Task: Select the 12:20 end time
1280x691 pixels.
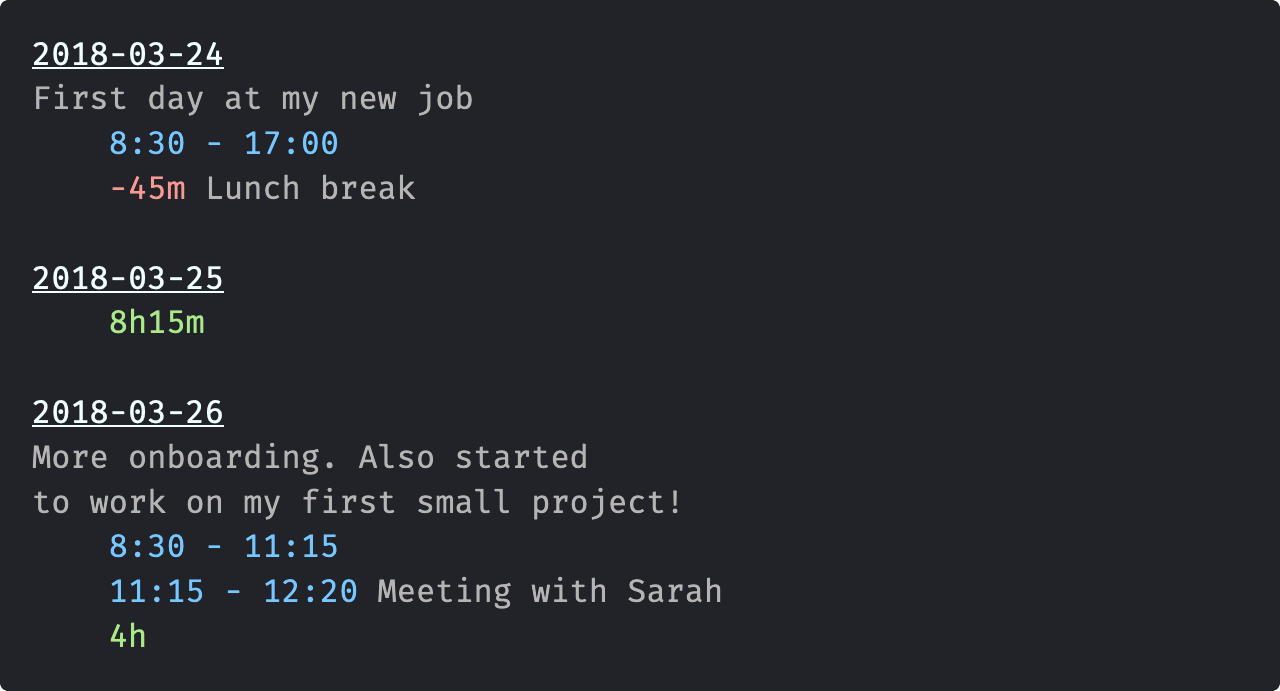Action: 310,592
